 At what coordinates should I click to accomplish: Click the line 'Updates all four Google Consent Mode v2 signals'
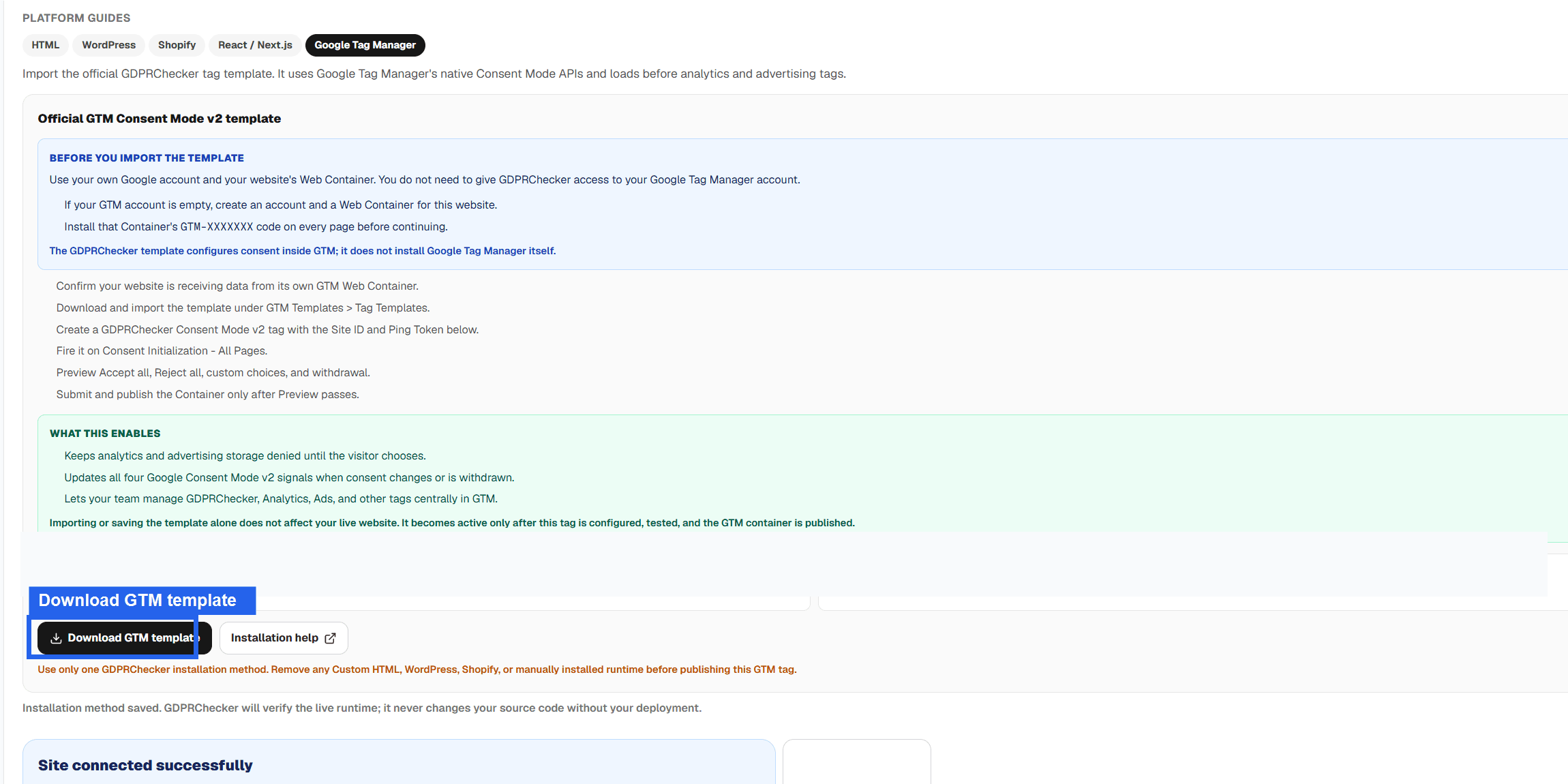coord(290,478)
